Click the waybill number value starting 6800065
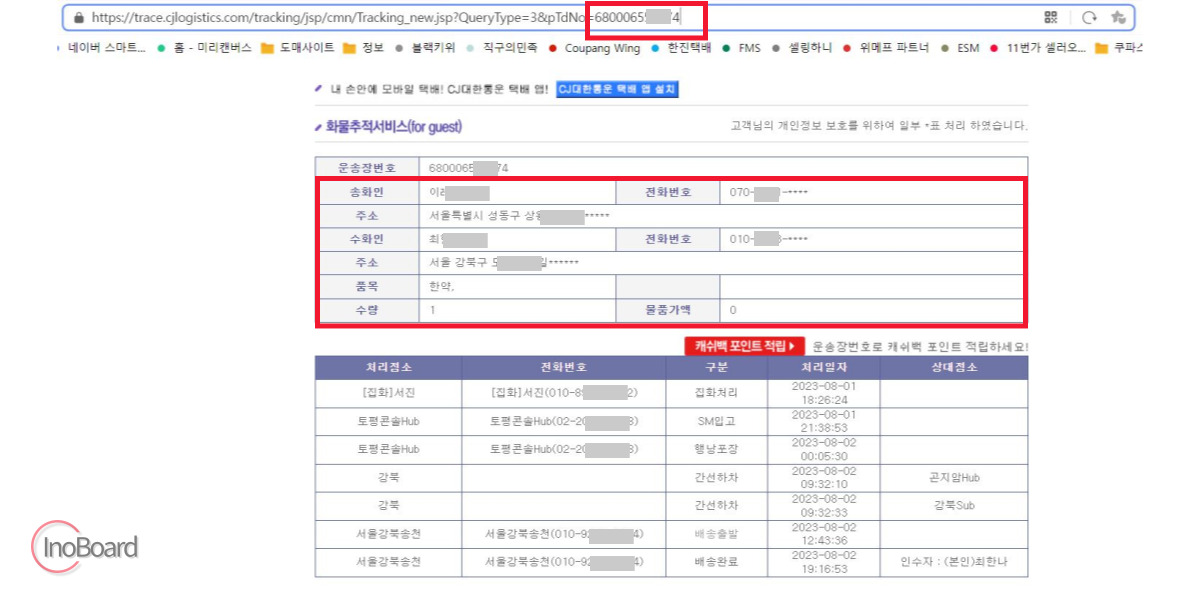The image size is (1200, 600). [x=468, y=167]
